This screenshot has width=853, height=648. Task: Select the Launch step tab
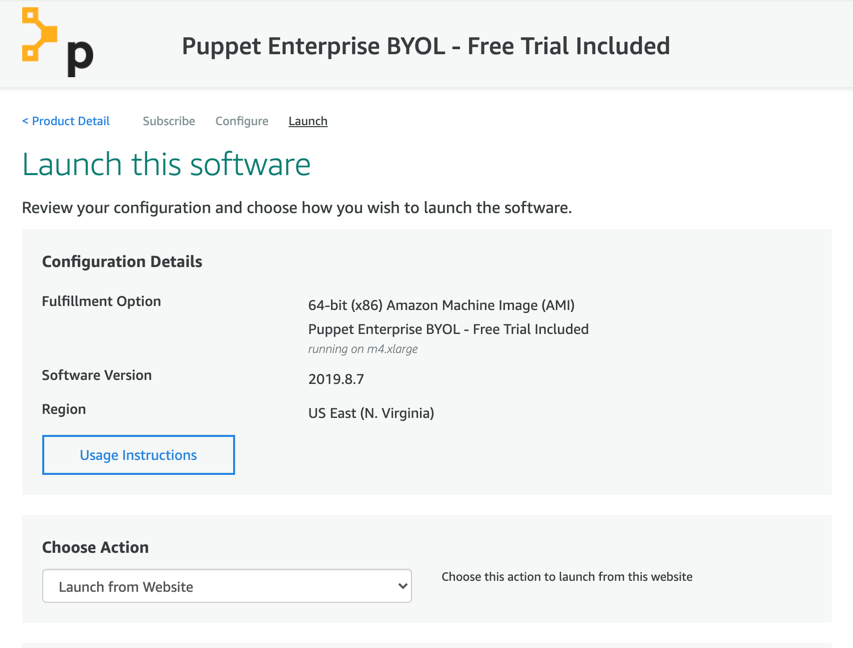click(x=308, y=121)
